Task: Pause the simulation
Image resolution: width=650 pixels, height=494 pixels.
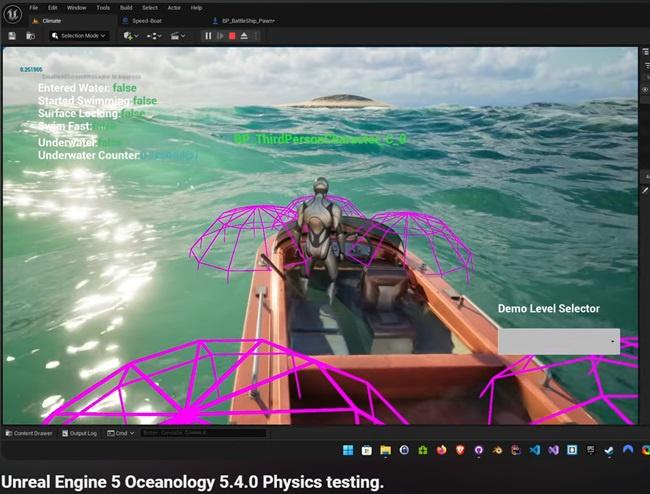Action: click(x=208, y=36)
